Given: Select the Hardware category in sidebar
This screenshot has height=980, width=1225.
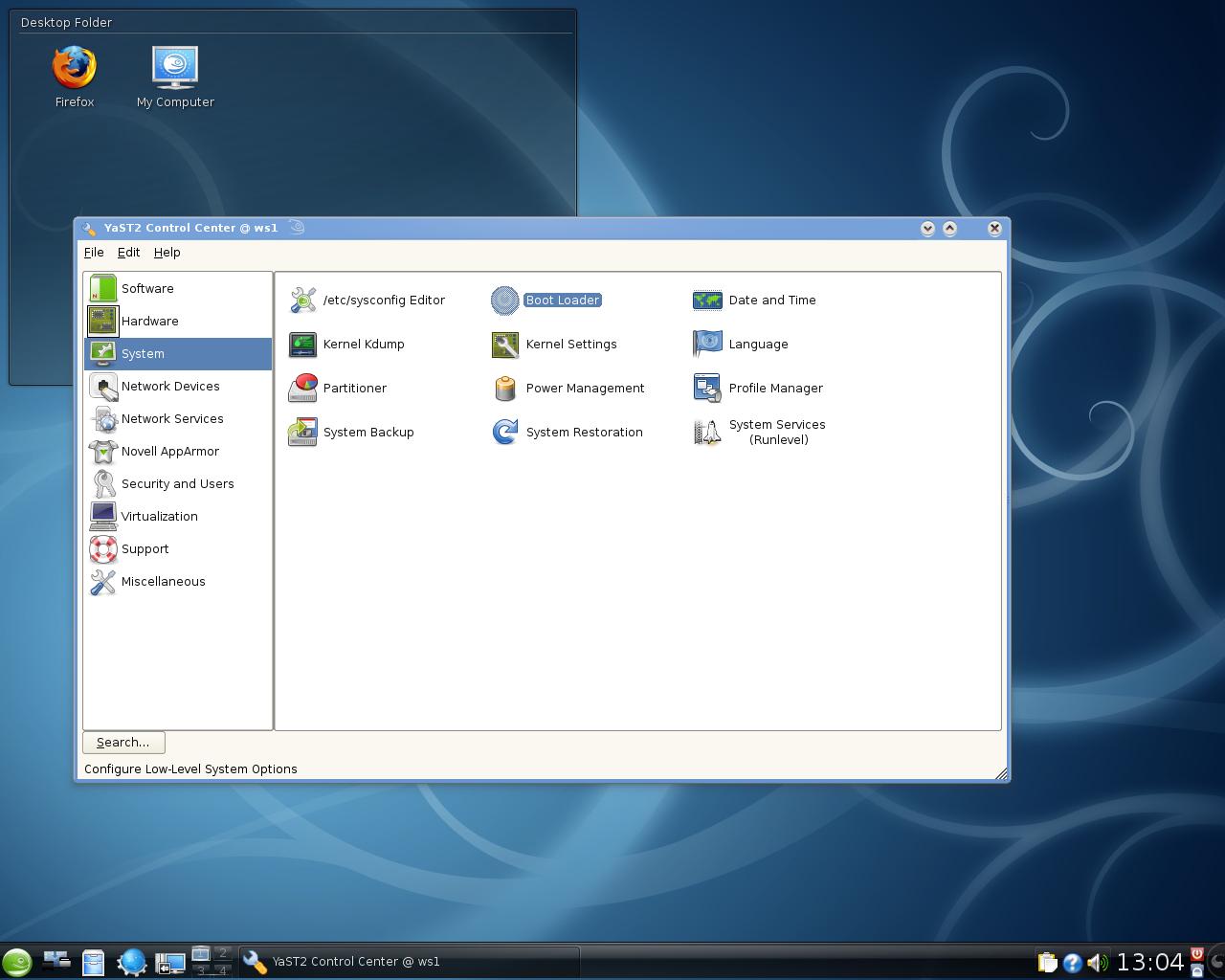Looking at the screenshot, I should click(178, 321).
